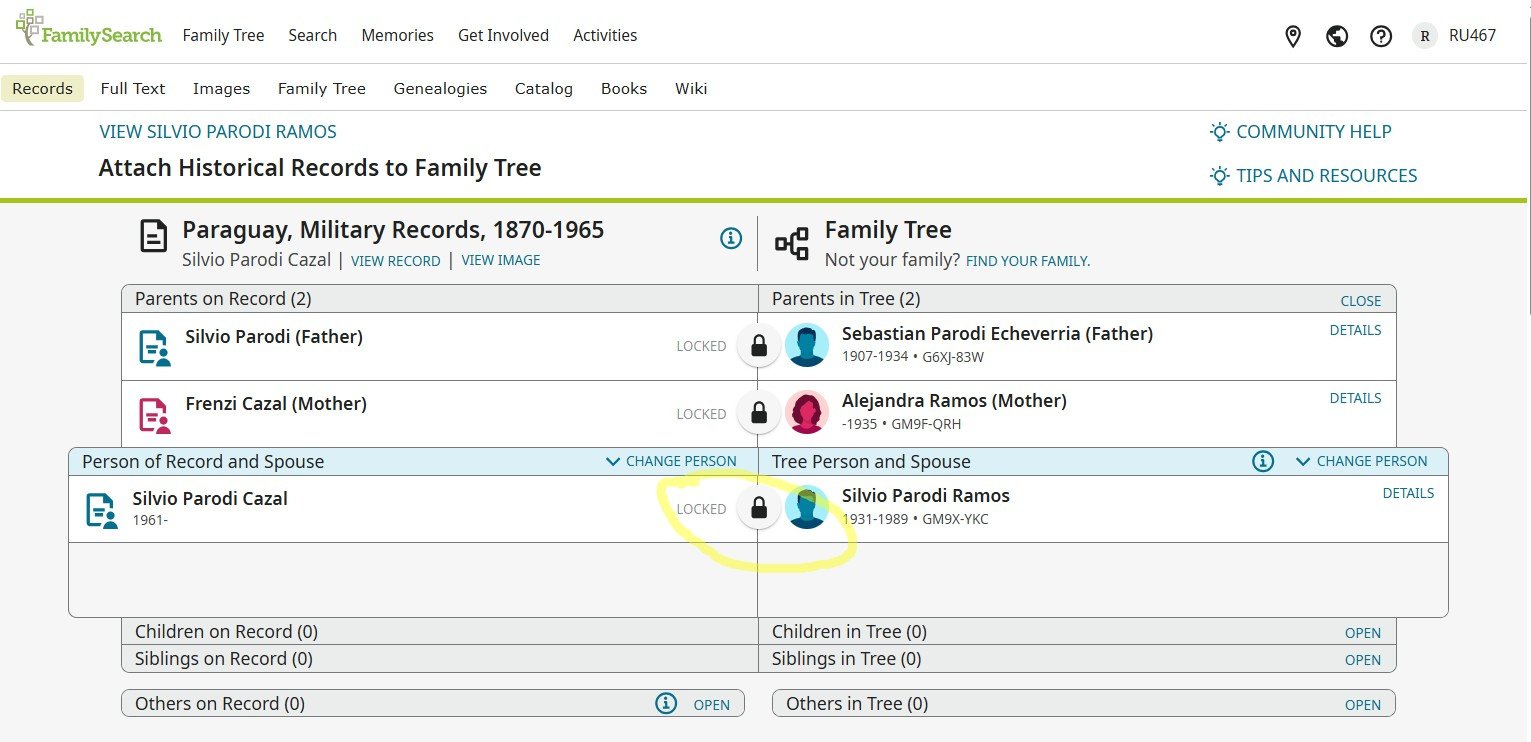Open the globe language selector icon
The image size is (1531, 742).
pyautogui.click(x=1337, y=36)
